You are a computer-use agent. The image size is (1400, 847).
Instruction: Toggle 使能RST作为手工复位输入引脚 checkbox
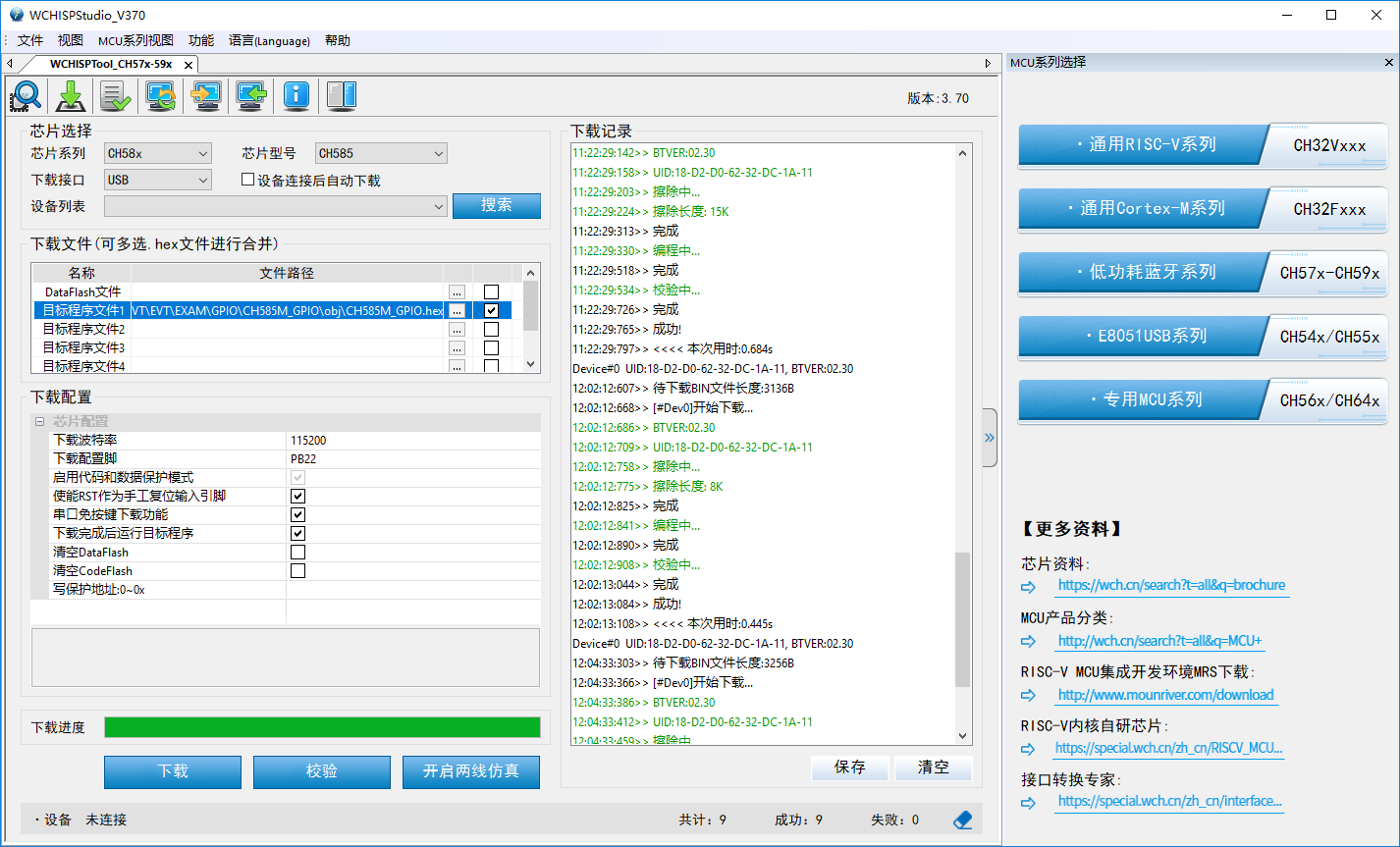click(x=297, y=496)
